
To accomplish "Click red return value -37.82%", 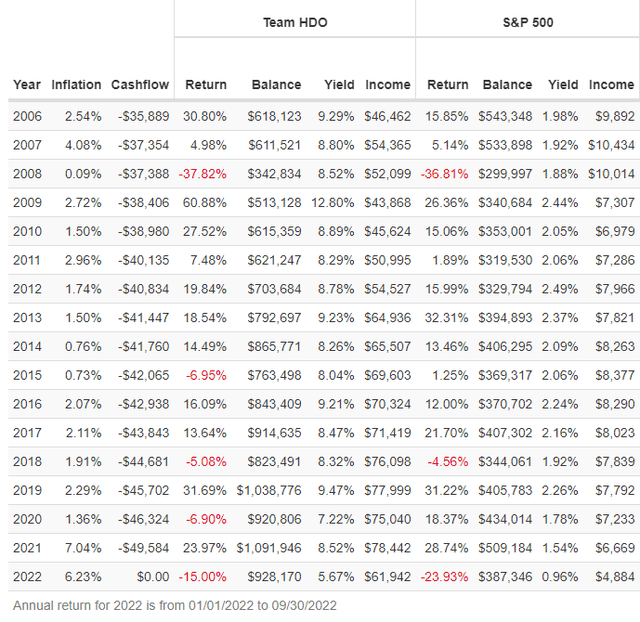I will point(202,174).
